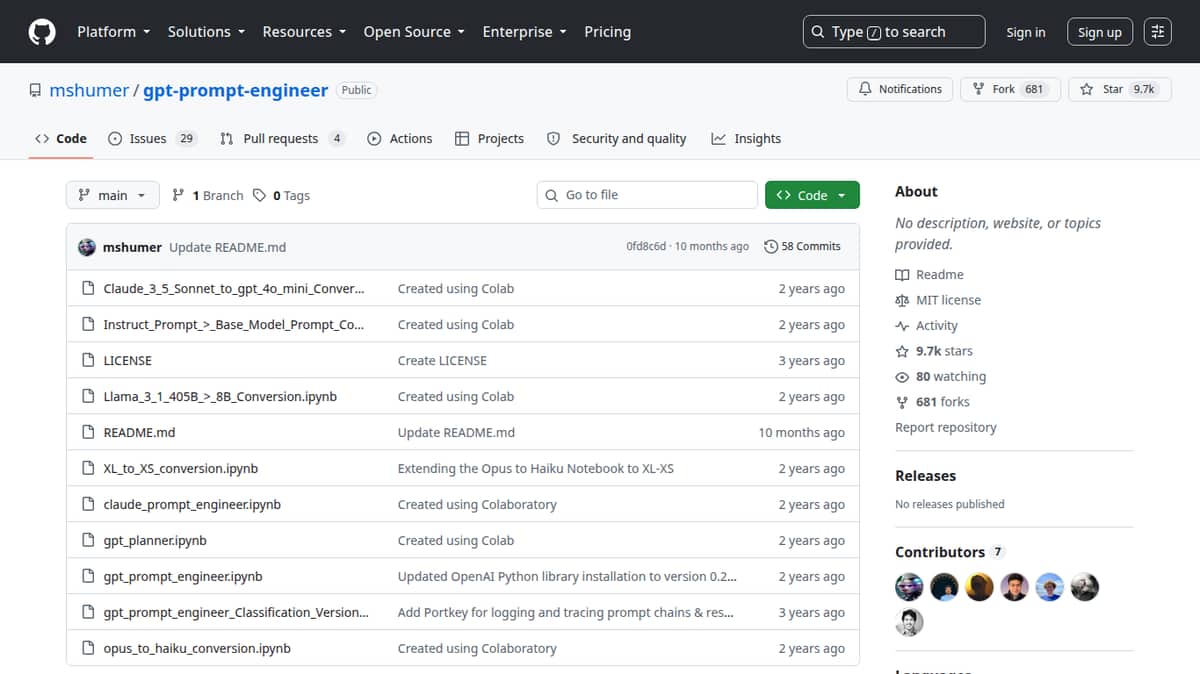Screen dimensions: 1200x674
Task: Click mshumer's avatar in commit header
Action: pyautogui.click(x=87, y=247)
